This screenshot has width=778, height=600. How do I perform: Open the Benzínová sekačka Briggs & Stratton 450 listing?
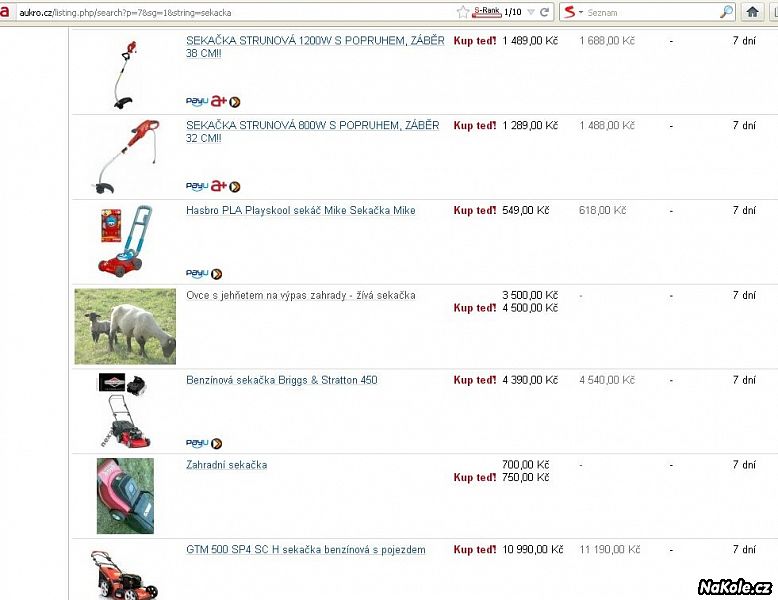tap(281, 380)
